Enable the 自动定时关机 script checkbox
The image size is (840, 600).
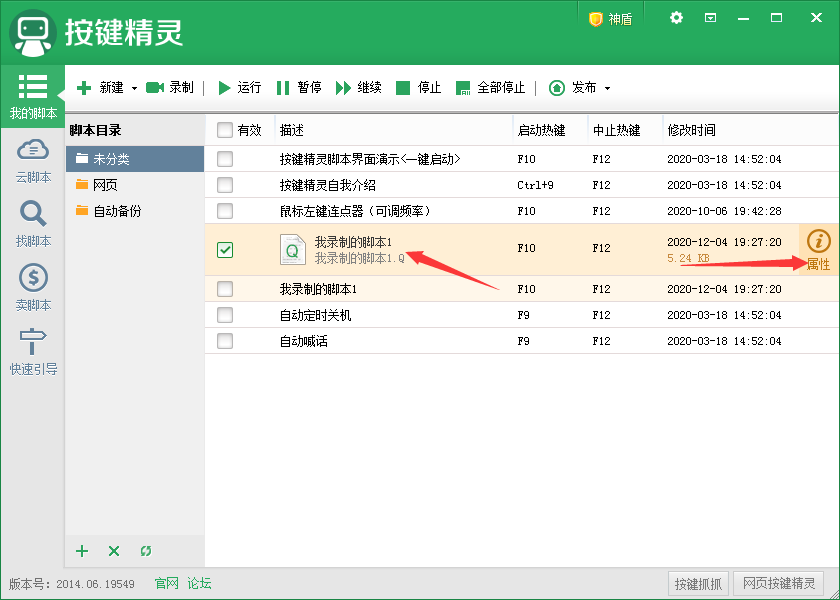[x=225, y=315]
